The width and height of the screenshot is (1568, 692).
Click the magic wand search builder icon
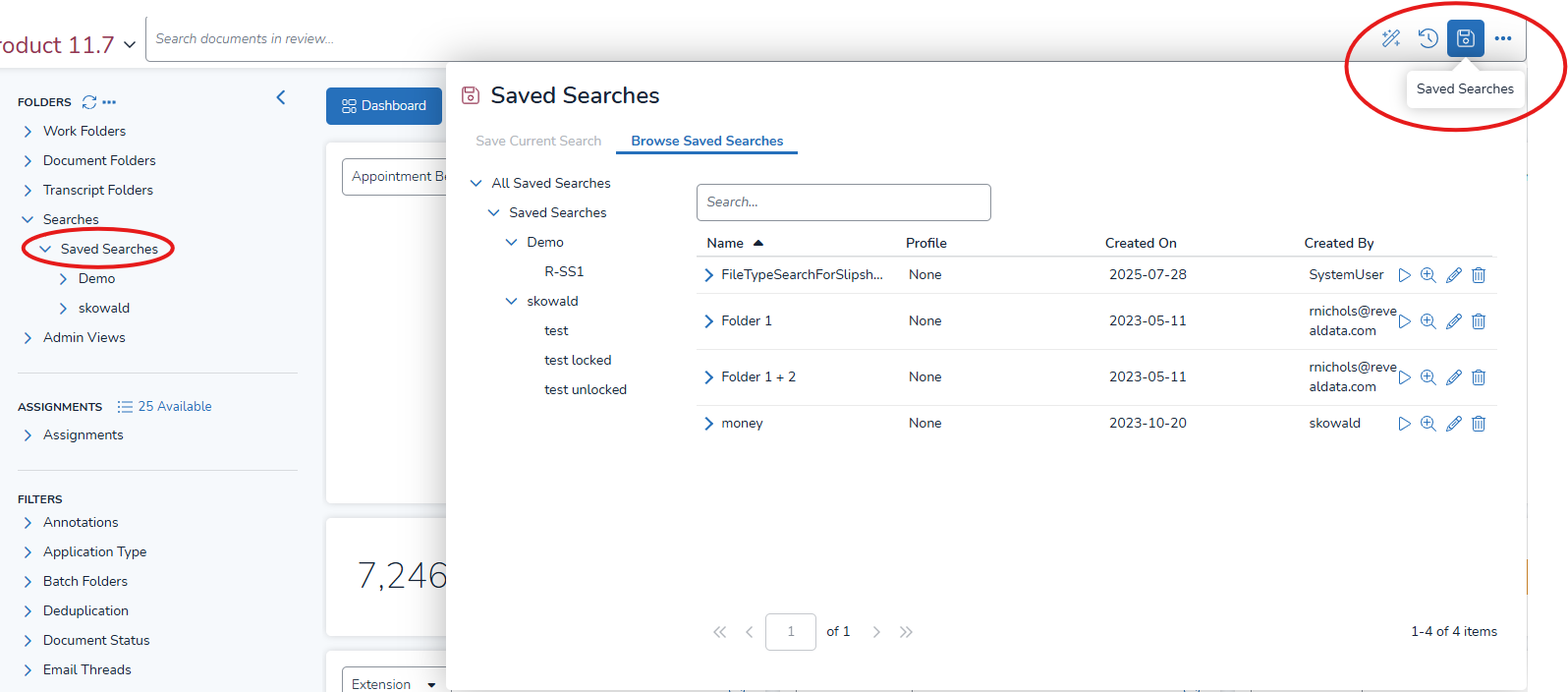pyautogui.click(x=1391, y=38)
